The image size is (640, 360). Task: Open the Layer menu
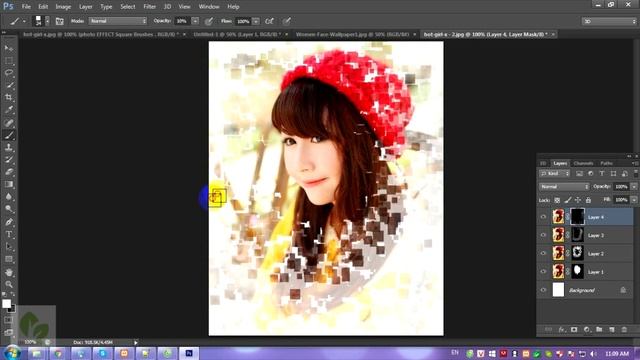pos(85,7)
